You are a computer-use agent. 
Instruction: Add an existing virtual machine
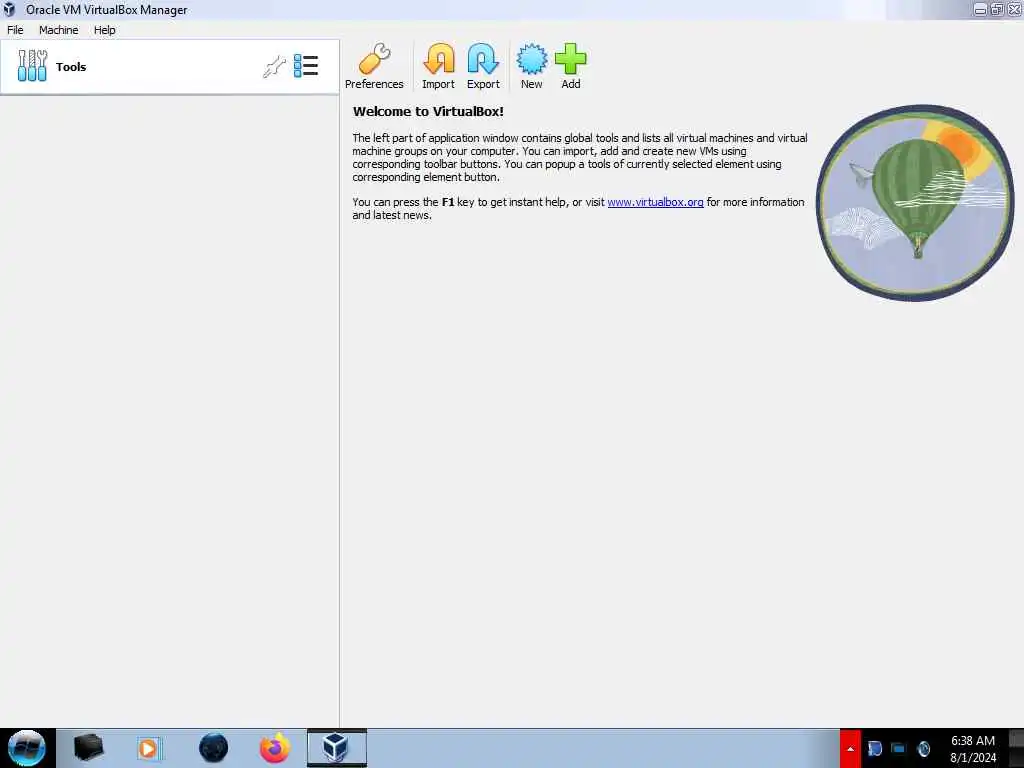[x=571, y=66]
